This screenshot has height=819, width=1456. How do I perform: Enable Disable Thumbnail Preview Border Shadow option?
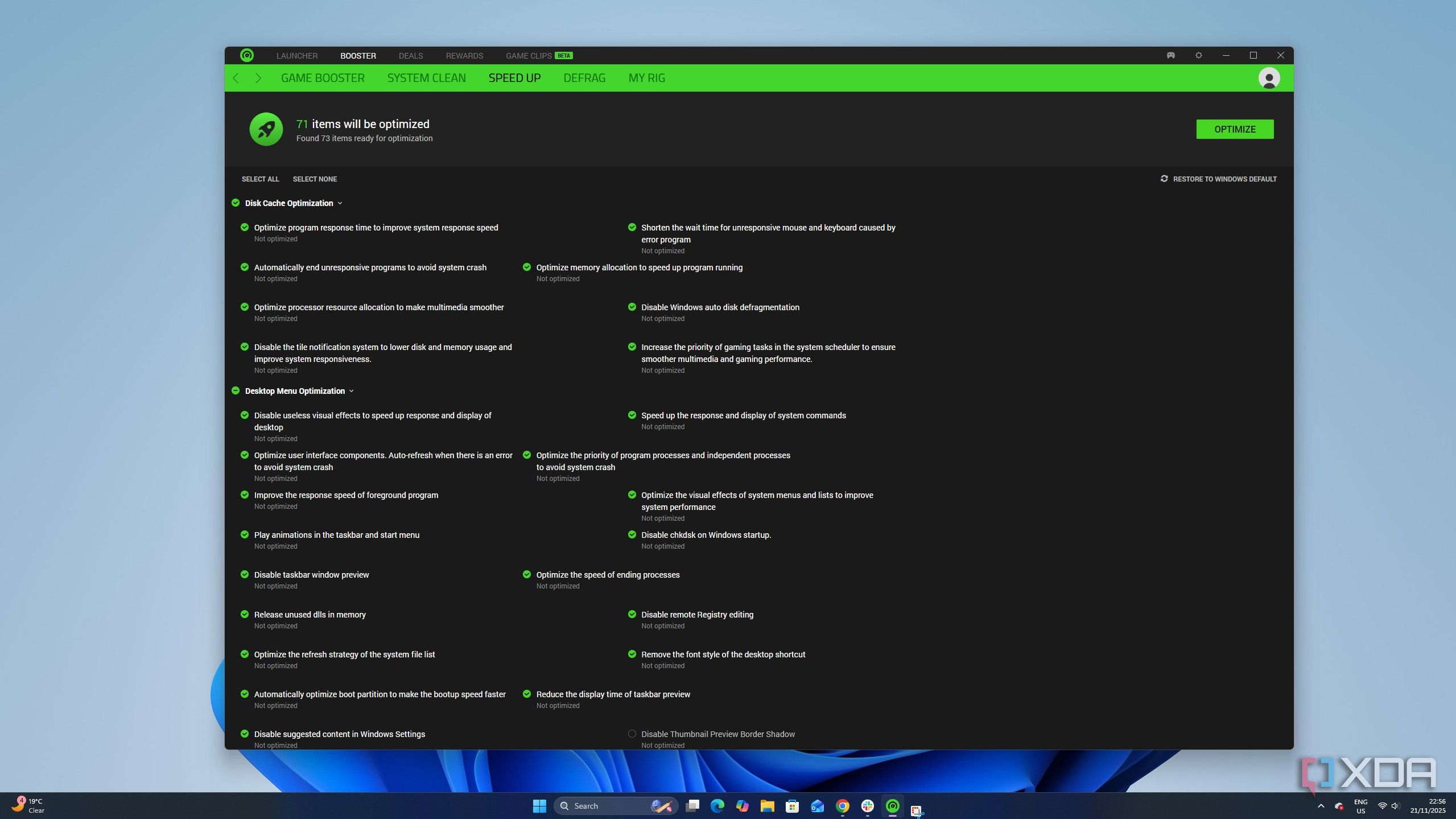tap(632, 734)
